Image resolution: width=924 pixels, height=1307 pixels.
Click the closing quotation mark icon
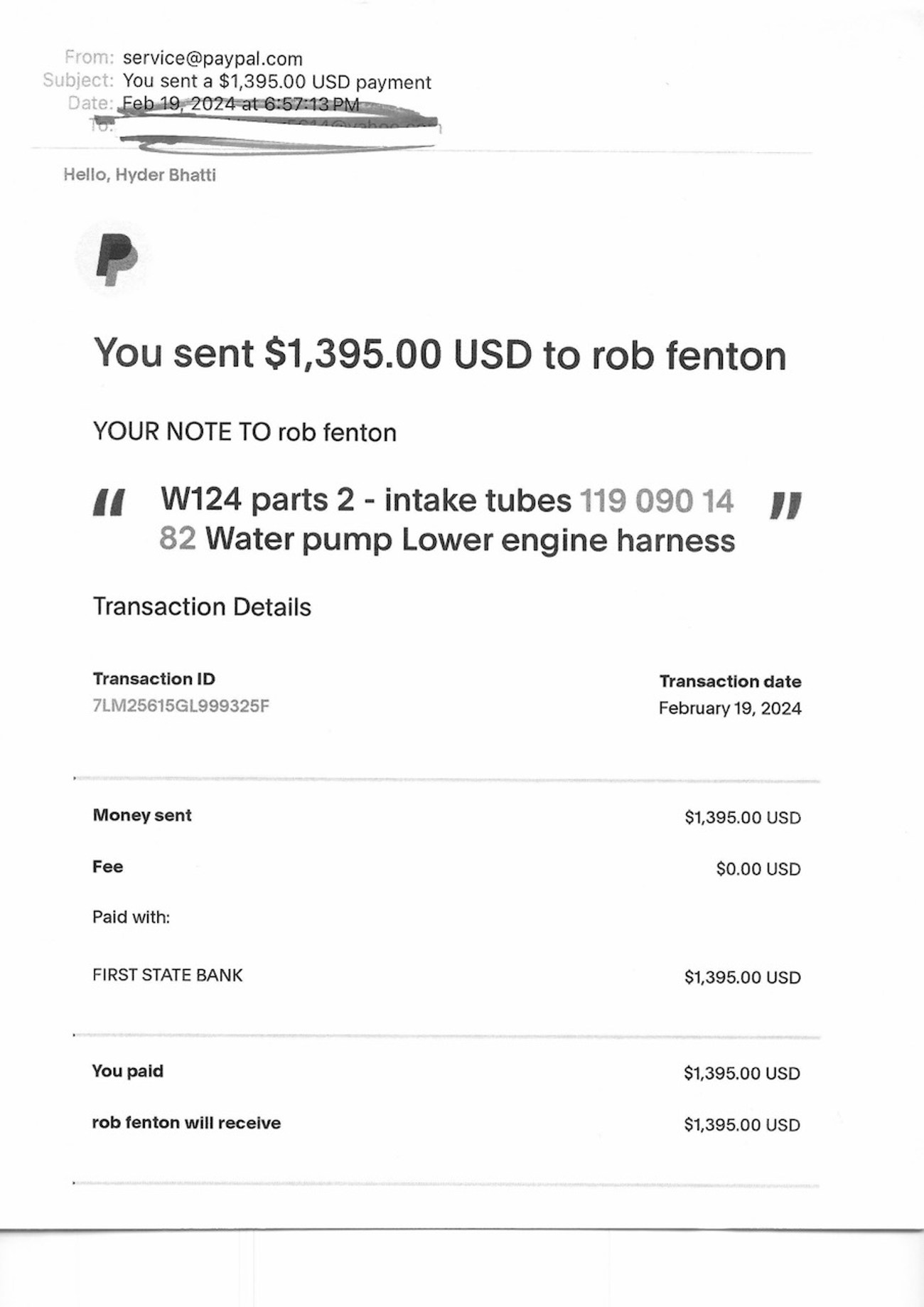coord(785,504)
